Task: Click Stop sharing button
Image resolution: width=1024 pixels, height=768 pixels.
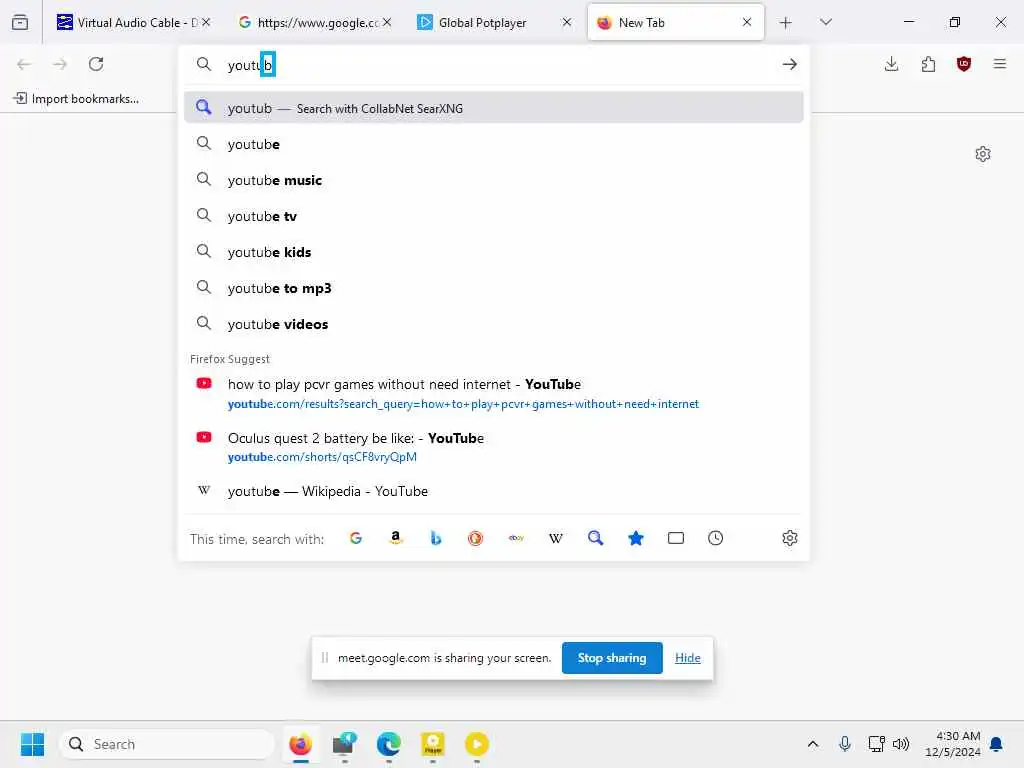Action: [612, 658]
